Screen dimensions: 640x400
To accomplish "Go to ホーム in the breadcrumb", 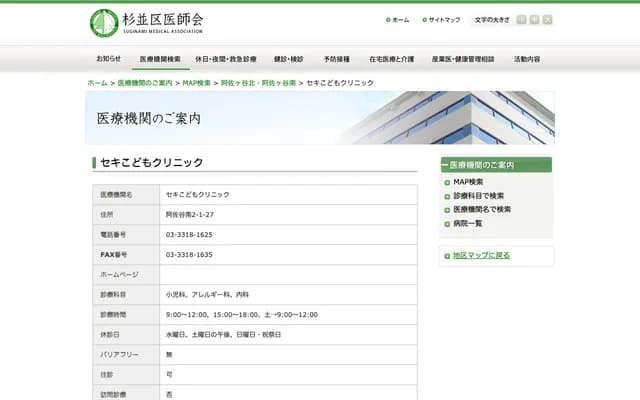I will point(98,83).
